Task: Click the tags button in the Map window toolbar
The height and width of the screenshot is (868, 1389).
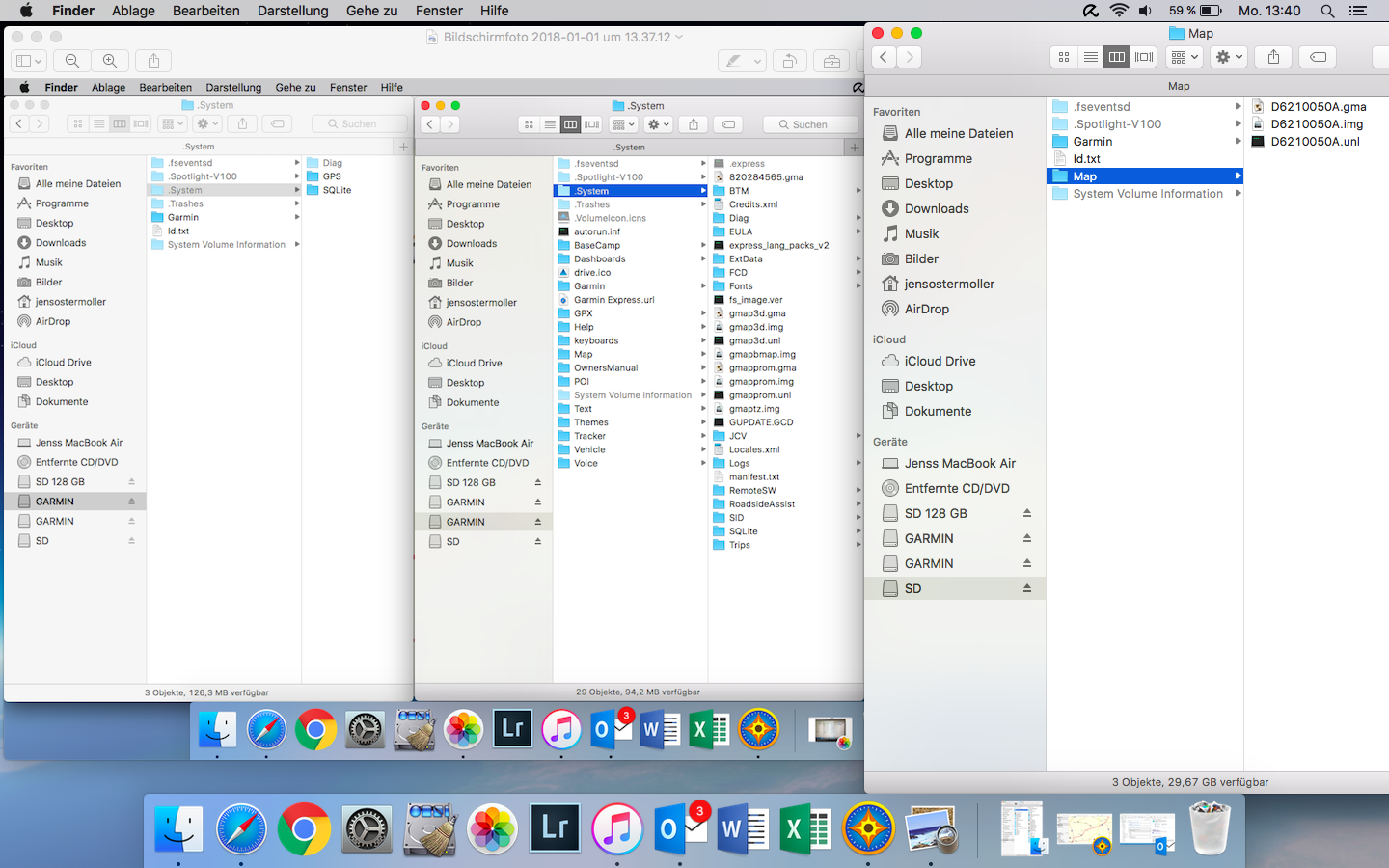Action: pos(1318,57)
